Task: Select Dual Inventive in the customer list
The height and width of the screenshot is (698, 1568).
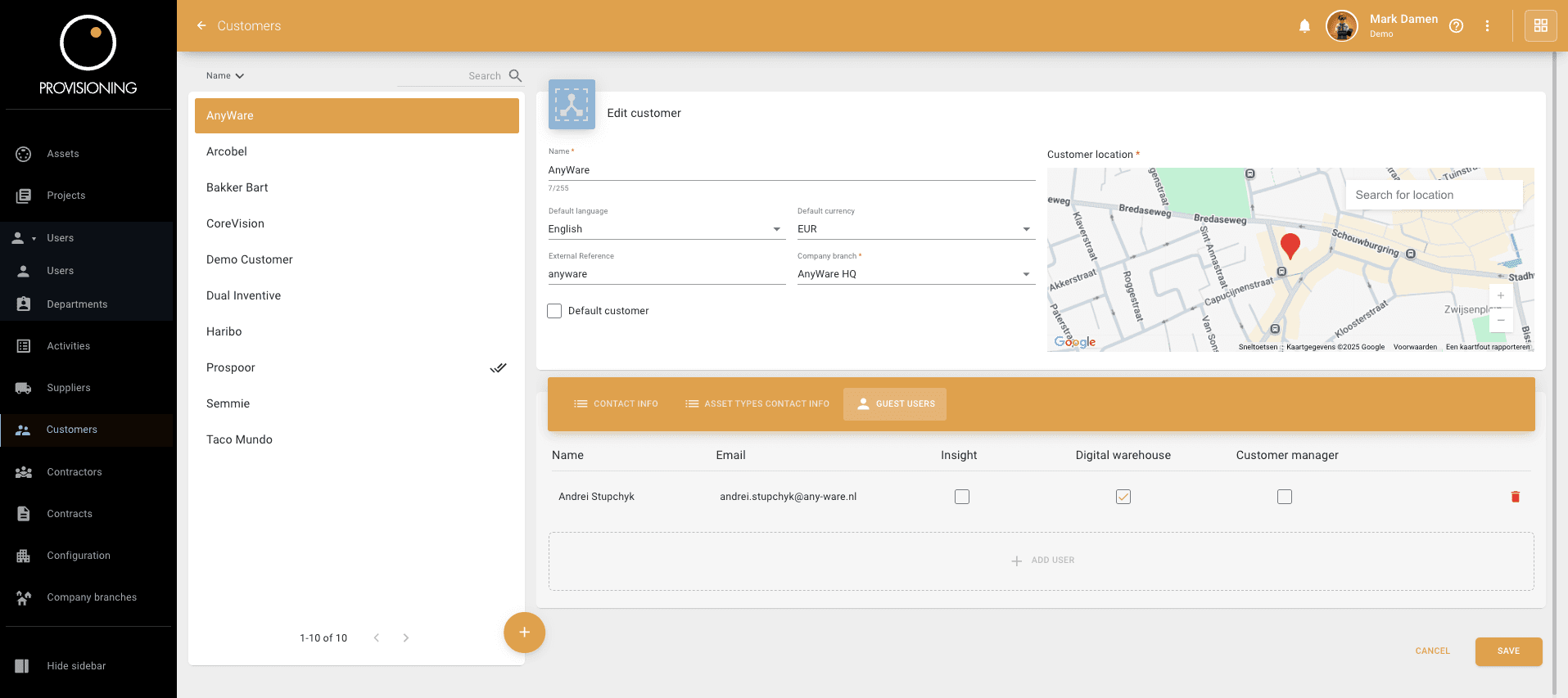Action: (x=357, y=295)
